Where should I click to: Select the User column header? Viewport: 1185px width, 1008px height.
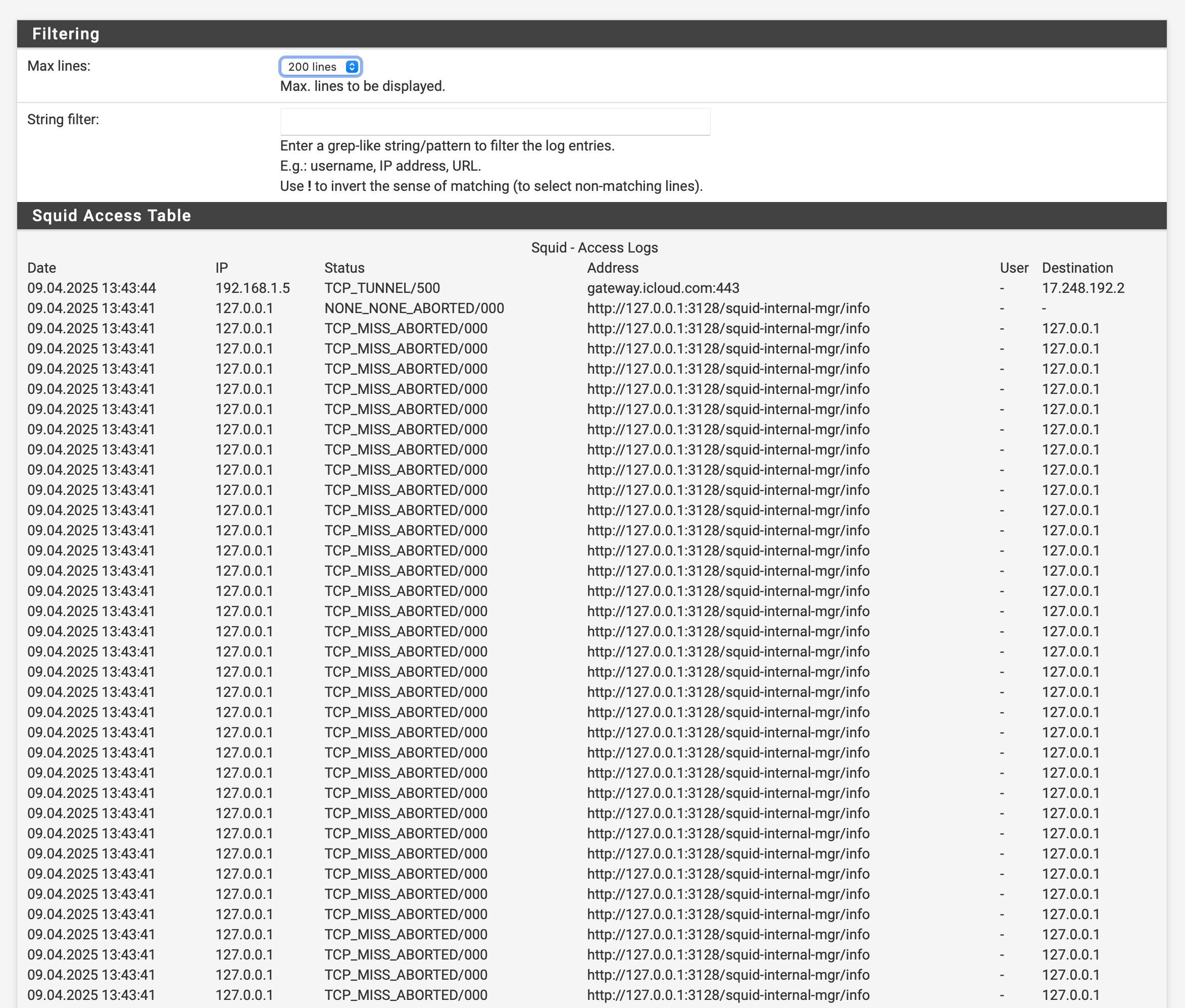tap(1013, 268)
